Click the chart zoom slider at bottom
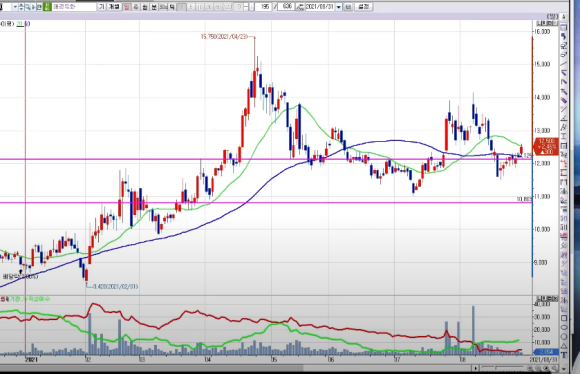 [503, 367]
